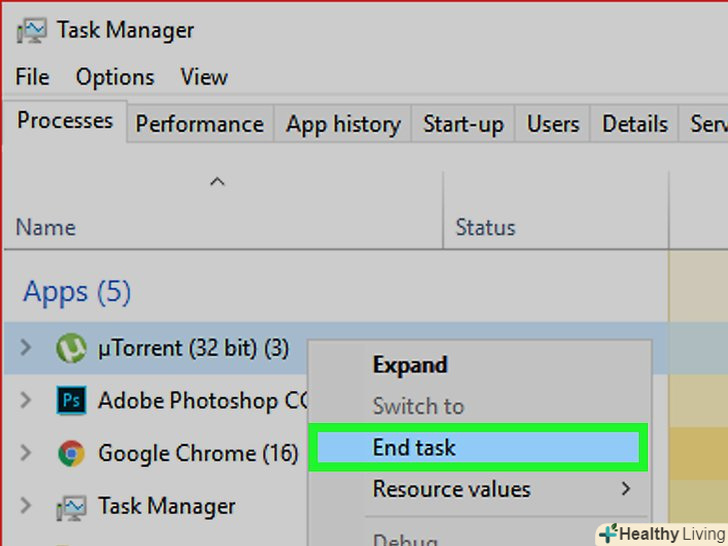Image resolution: width=728 pixels, height=546 pixels.
Task: Sort processes by the Name column
Action: (46, 227)
